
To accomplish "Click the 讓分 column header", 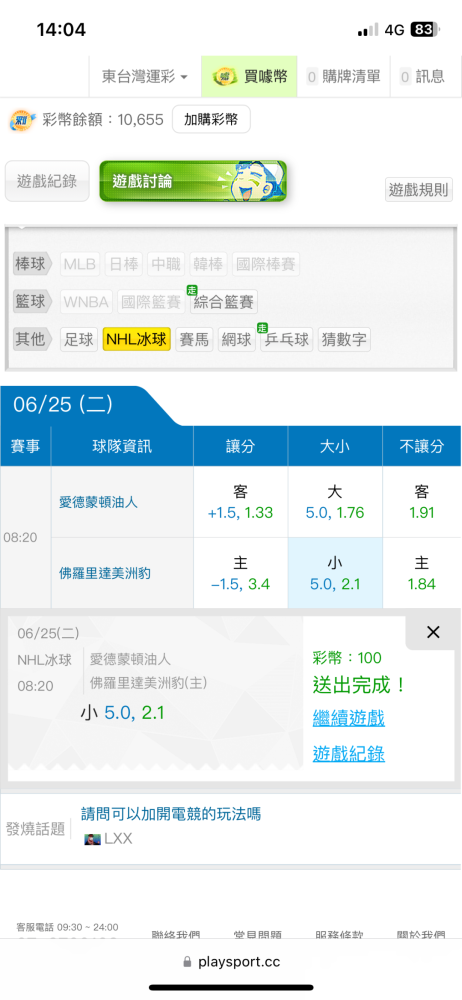I will [x=241, y=446].
